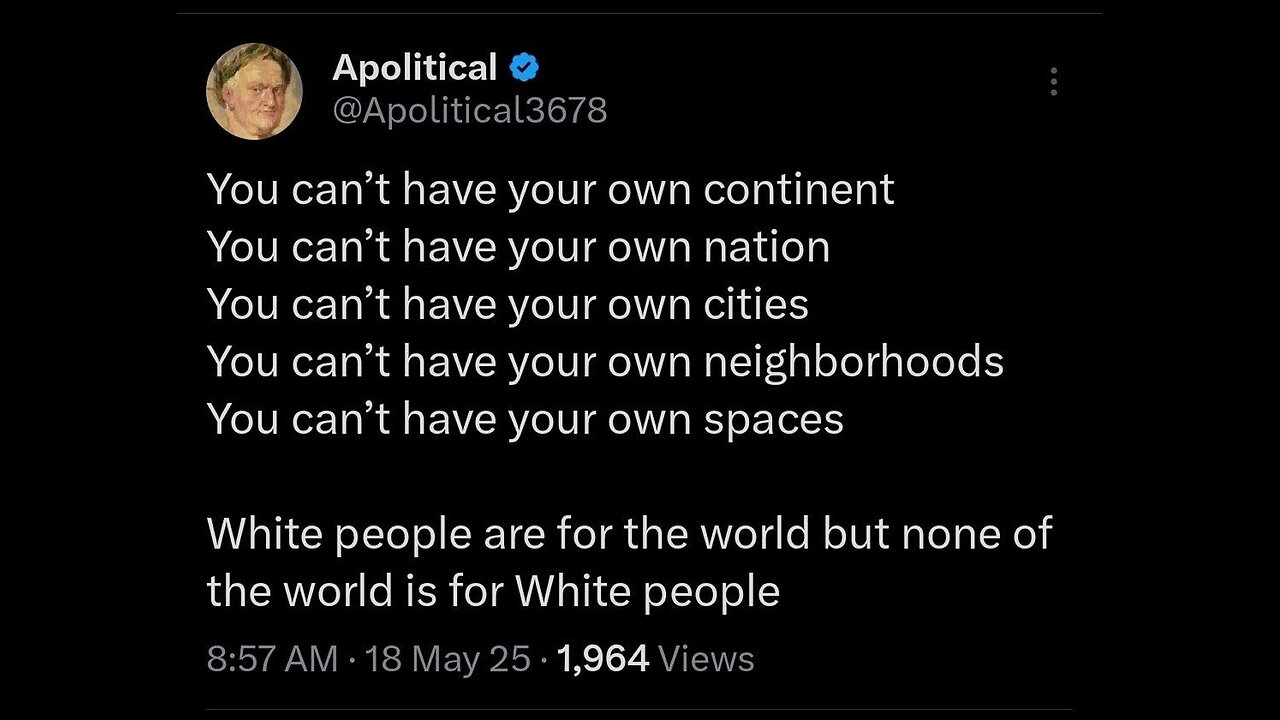Click the tweet line ending with "cities"
Image resolution: width=1280 pixels, height=720 pixels.
coord(507,304)
